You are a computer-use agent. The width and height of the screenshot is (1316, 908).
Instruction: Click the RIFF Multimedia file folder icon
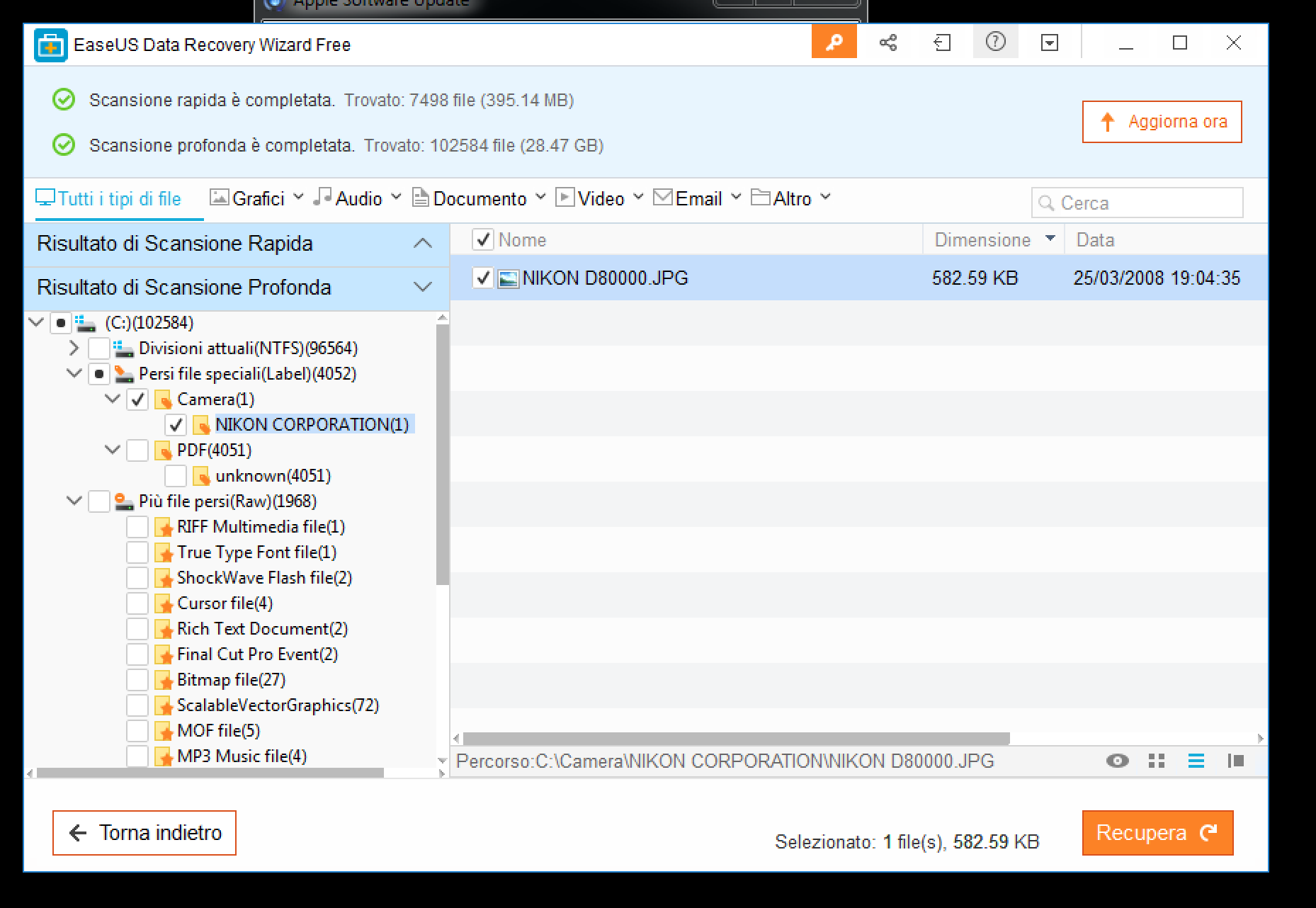click(x=163, y=527)
